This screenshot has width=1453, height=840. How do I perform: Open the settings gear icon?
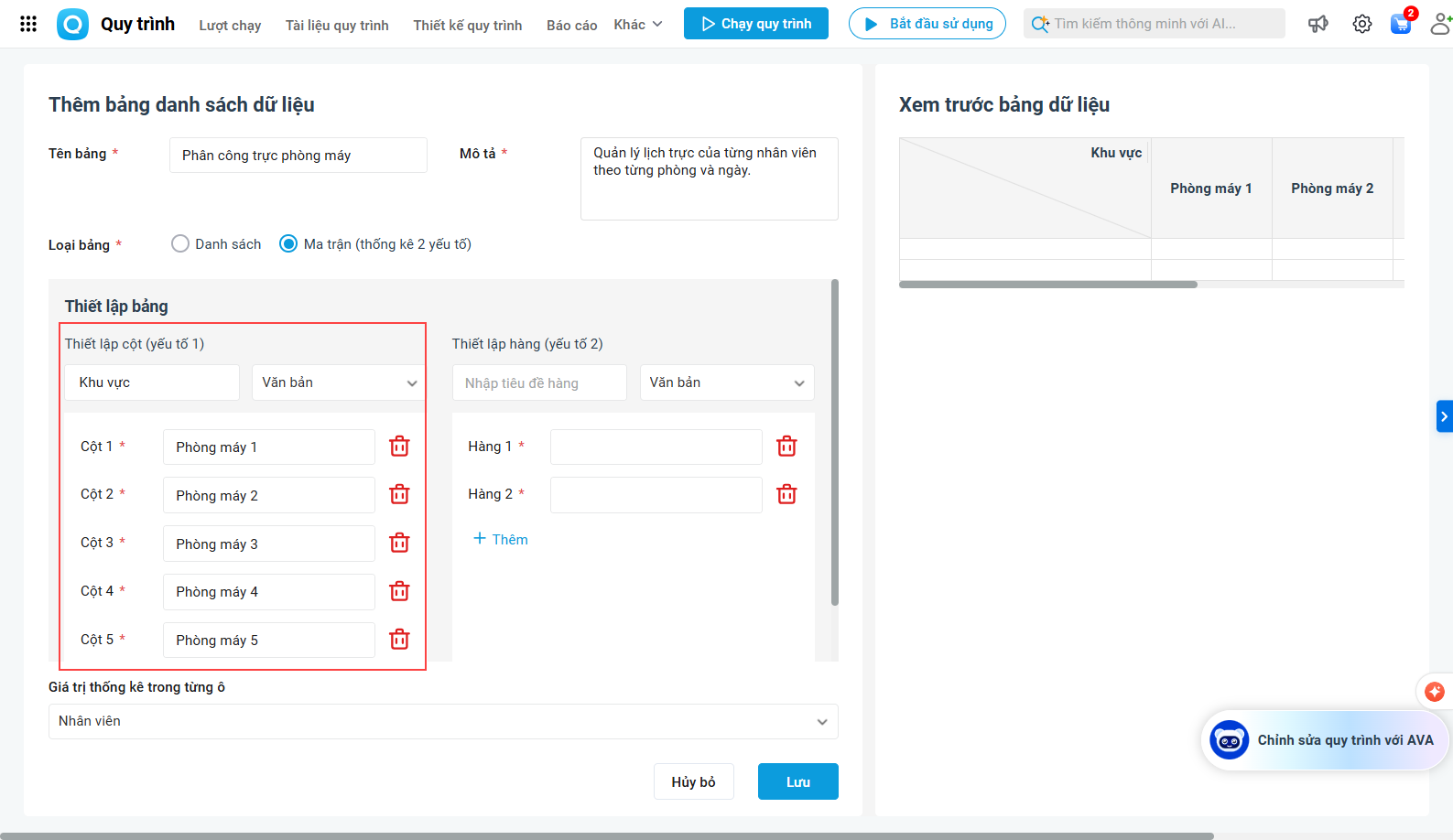click(x=1362, y=24)
